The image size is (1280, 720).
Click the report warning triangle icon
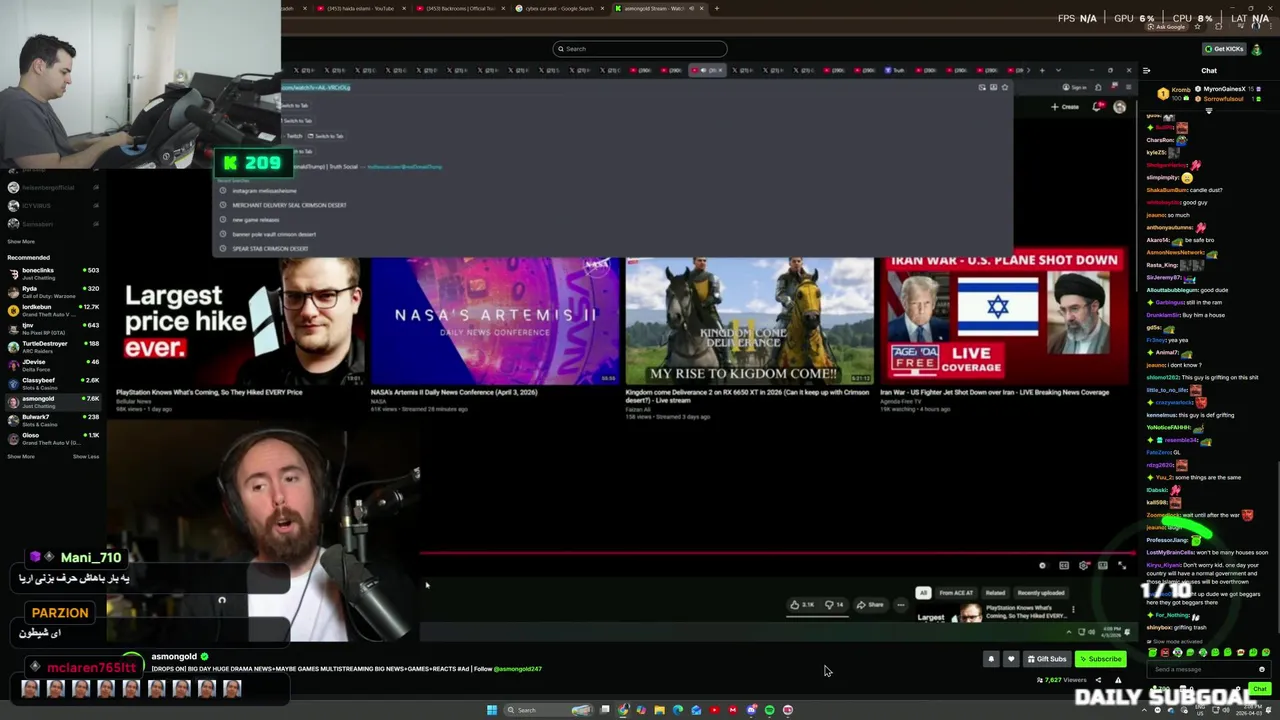(x=1118, y=680)
